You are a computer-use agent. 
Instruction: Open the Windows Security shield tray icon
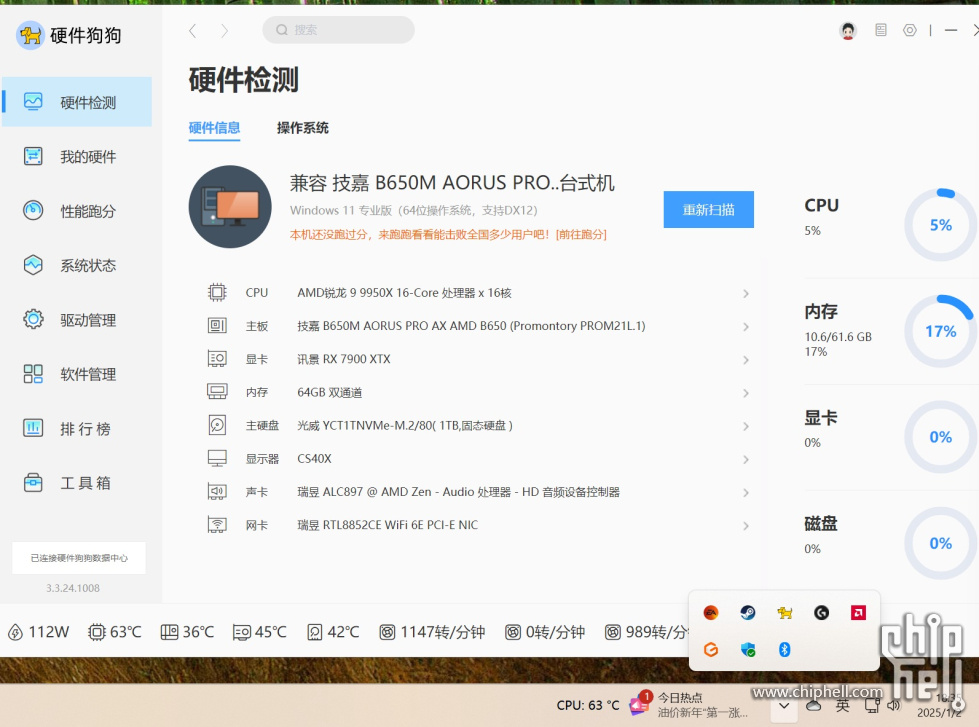747,650
